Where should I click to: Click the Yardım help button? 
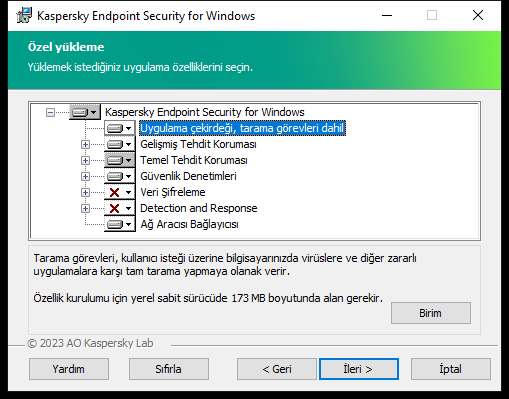tap(69, 369)
